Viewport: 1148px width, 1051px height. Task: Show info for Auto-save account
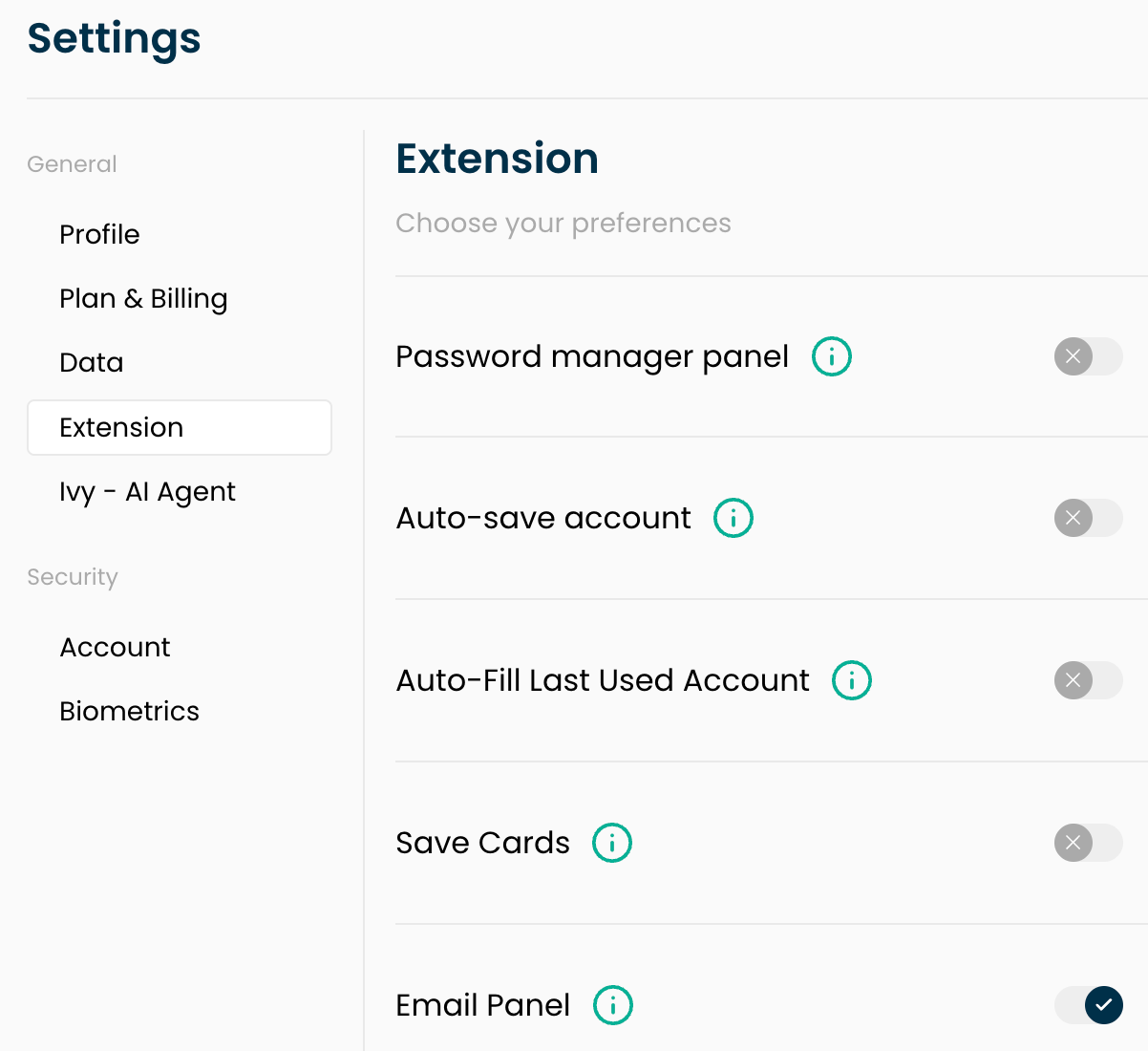pyautogui.click(x=733, y=518)
